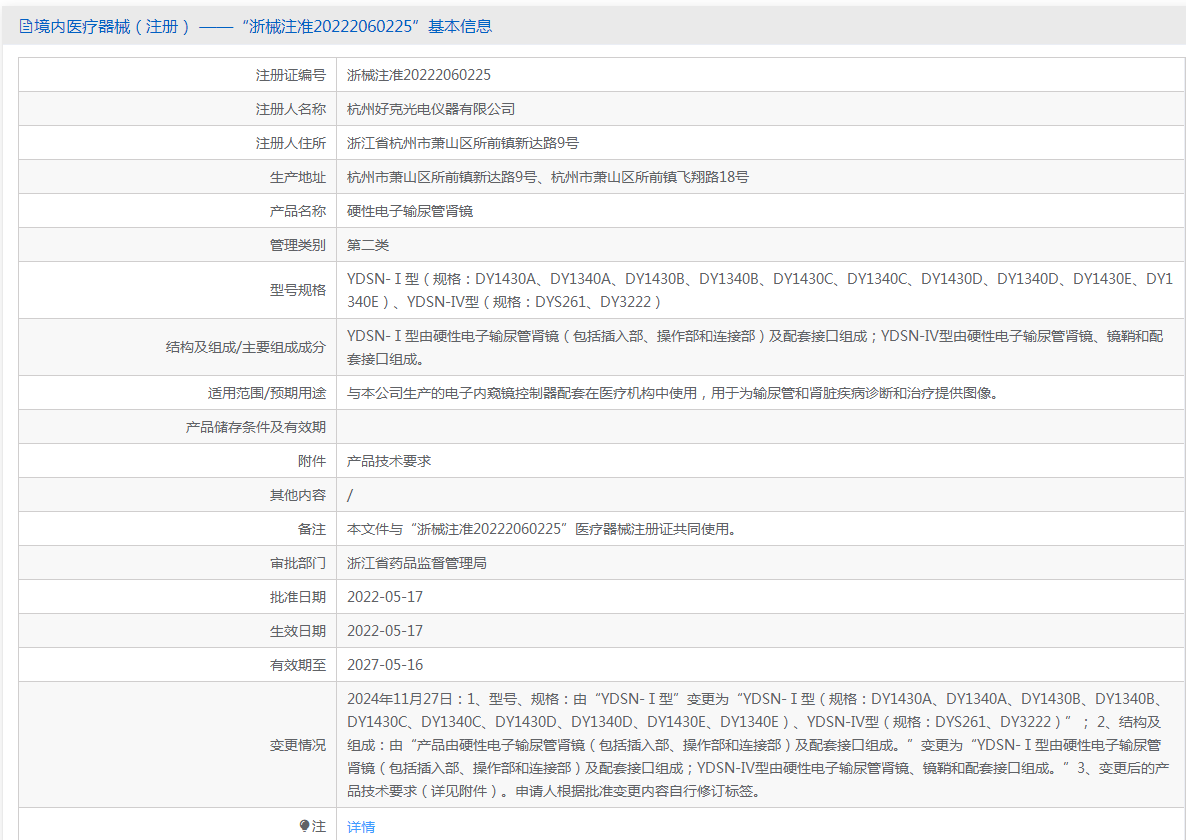Viewport: 1186px width, 840px height.
Task: Click the 注册人住所 address value
Action: point(463,143)
